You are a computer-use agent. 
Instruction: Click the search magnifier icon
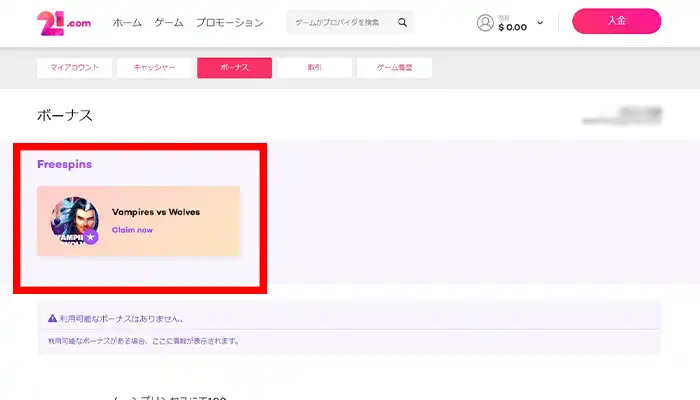[402, 22]
